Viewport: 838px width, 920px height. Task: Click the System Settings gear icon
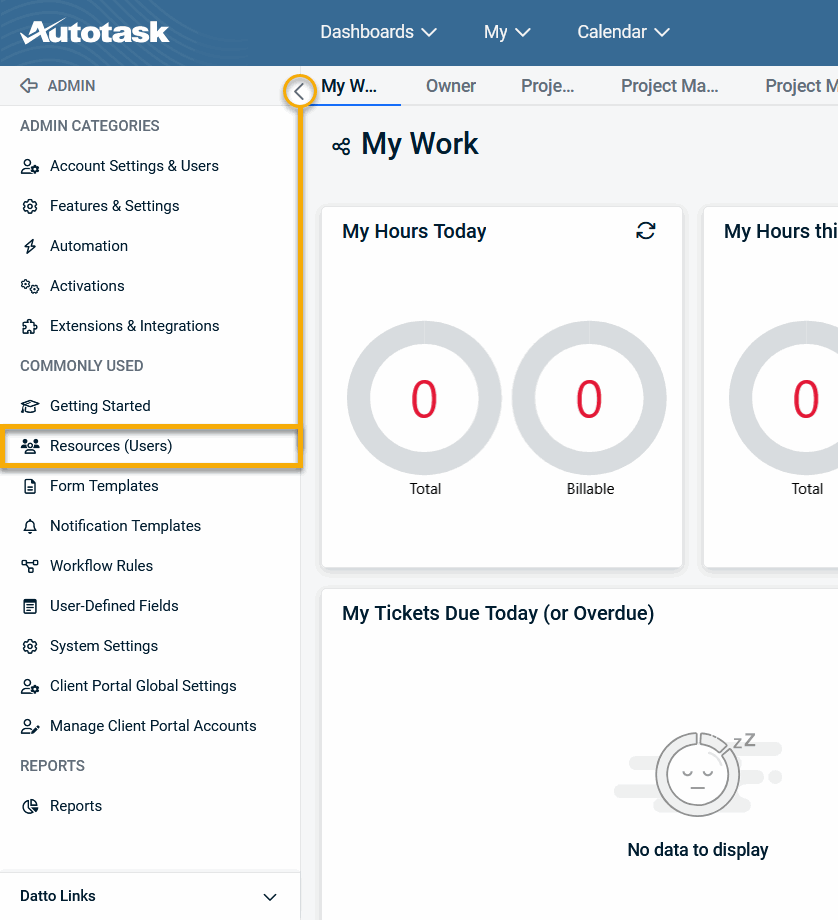point(30,646)
